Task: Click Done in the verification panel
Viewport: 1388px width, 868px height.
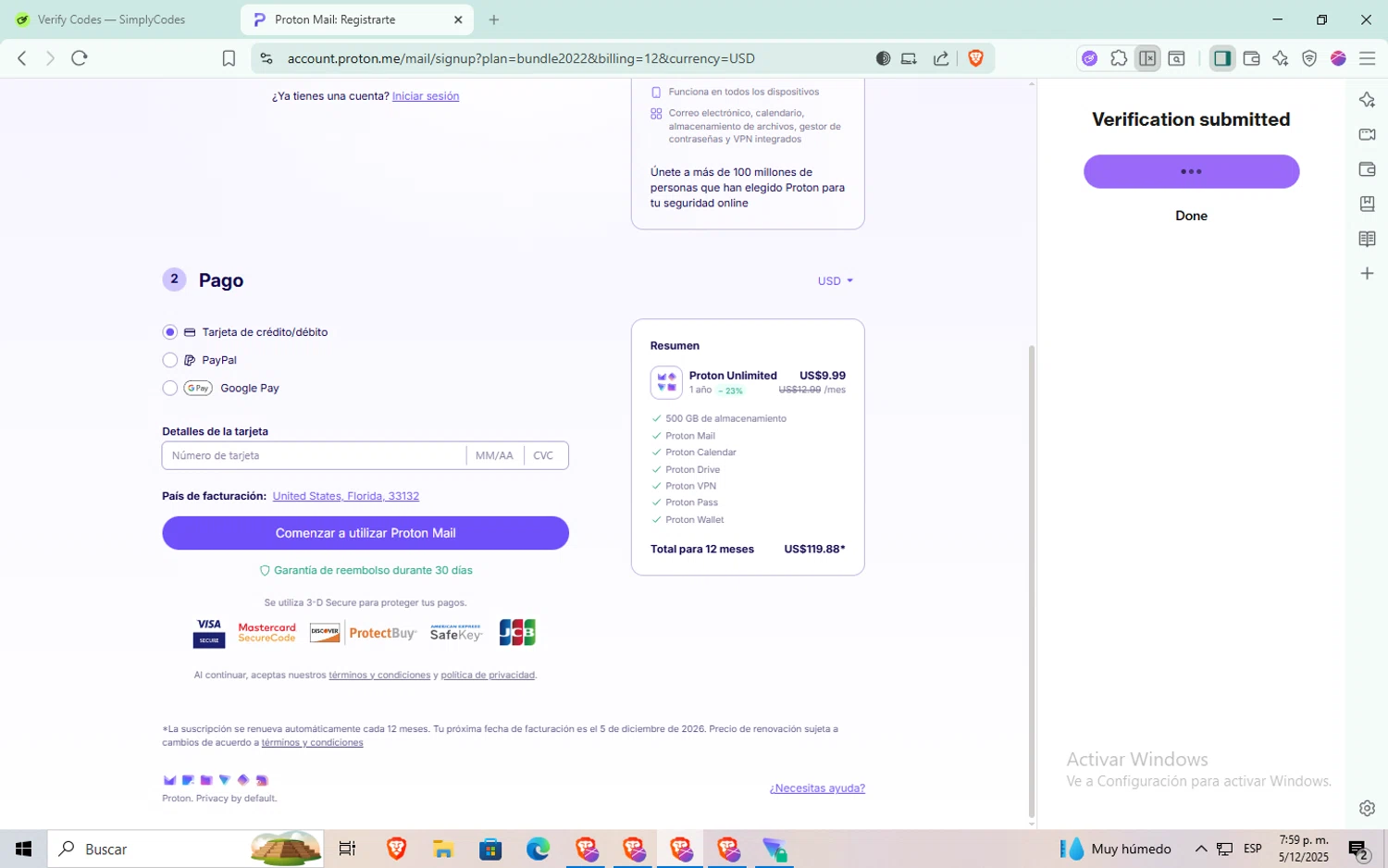Action: [1191, 216]
